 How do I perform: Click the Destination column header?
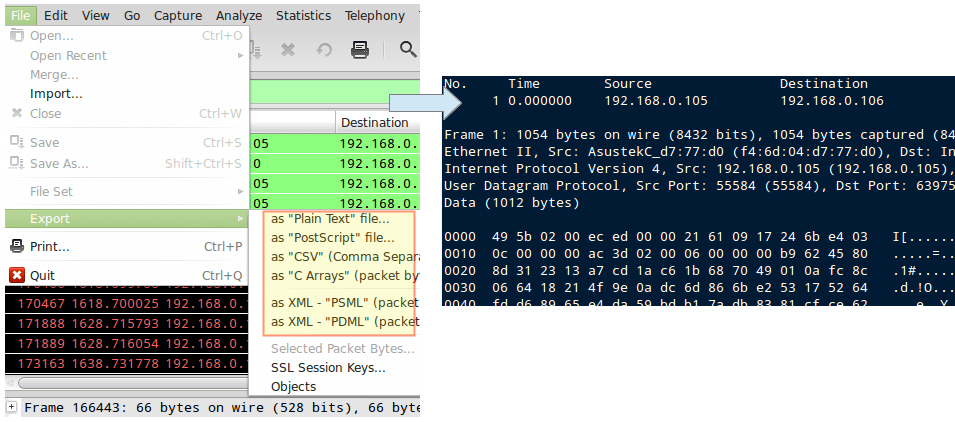coord(375,122)
